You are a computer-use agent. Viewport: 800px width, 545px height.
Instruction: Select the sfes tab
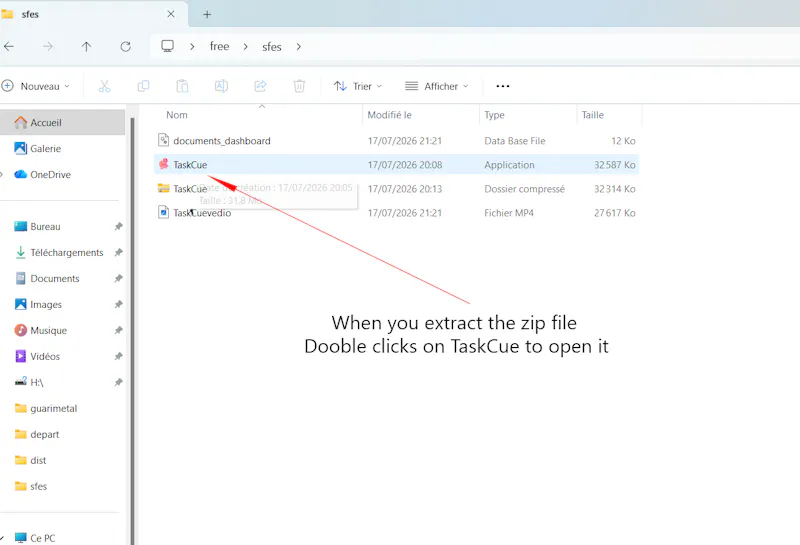92,14
